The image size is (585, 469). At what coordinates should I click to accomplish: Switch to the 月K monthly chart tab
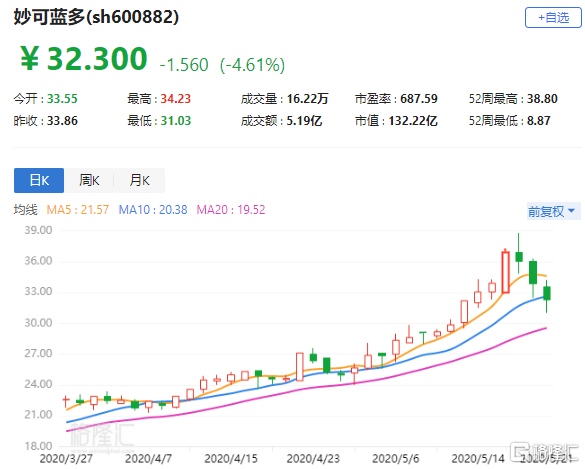pos(139,181)
